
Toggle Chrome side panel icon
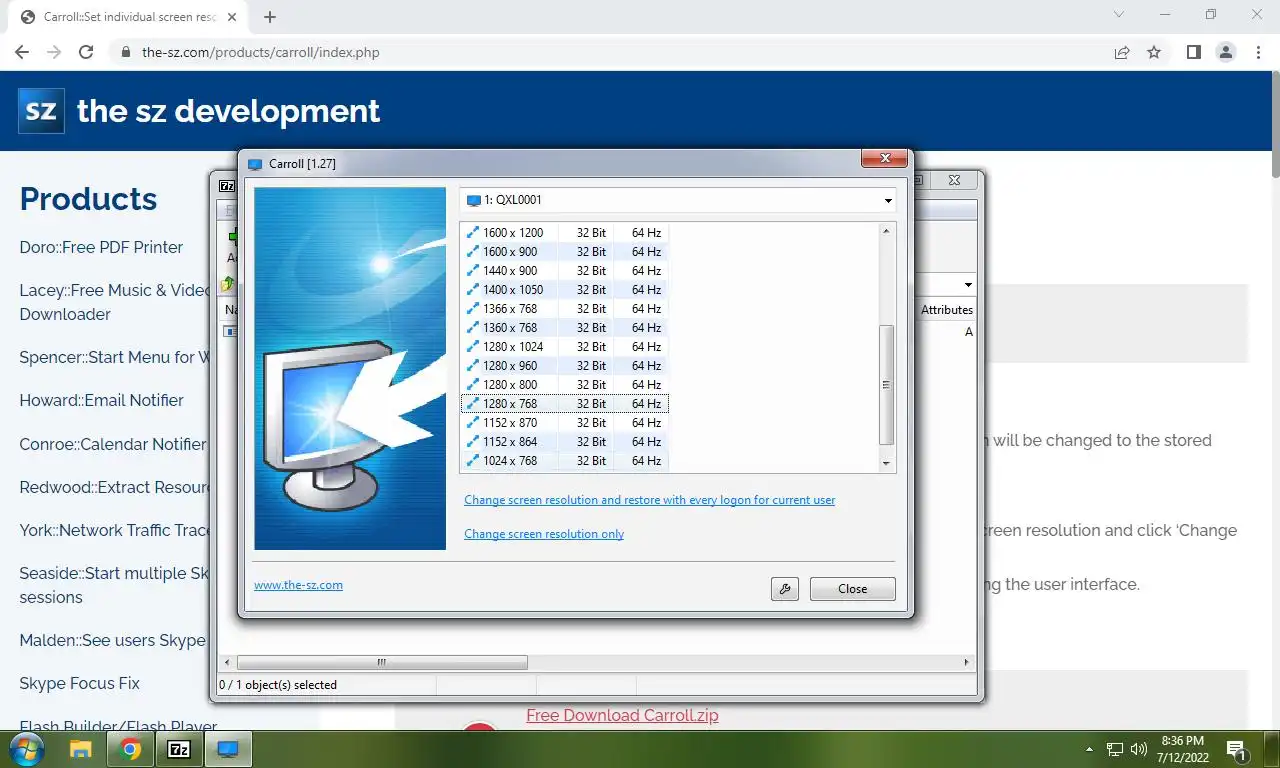click(x=1193, y=52)
